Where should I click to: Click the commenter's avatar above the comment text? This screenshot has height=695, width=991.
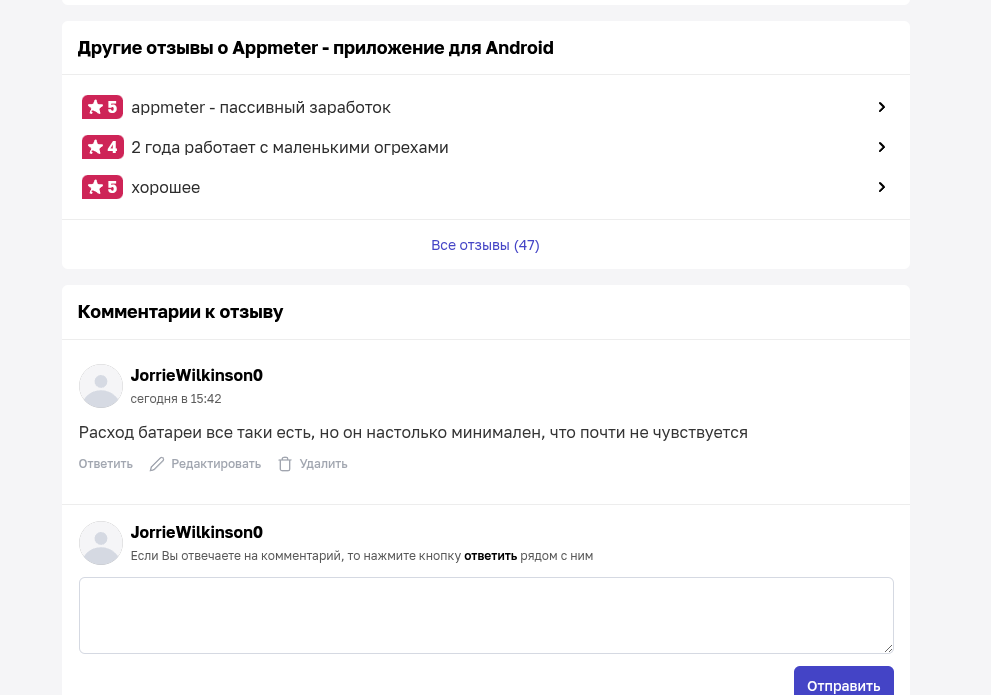click(100, 386)
